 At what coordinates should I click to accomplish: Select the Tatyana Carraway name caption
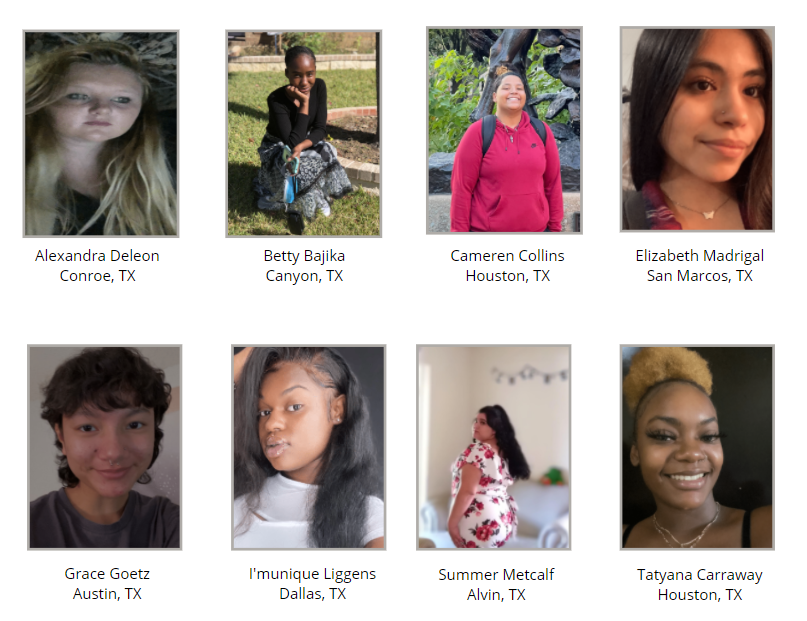tap(700, 575)
